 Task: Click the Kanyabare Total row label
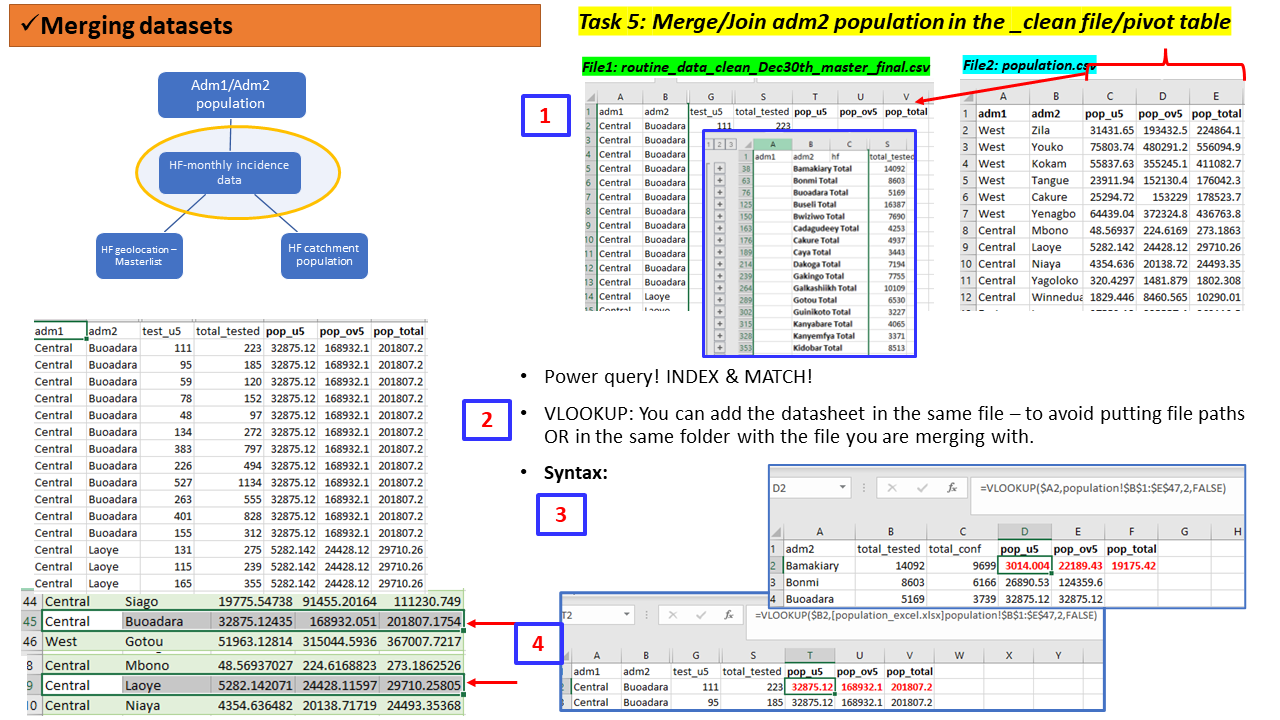tap(823, 324)
